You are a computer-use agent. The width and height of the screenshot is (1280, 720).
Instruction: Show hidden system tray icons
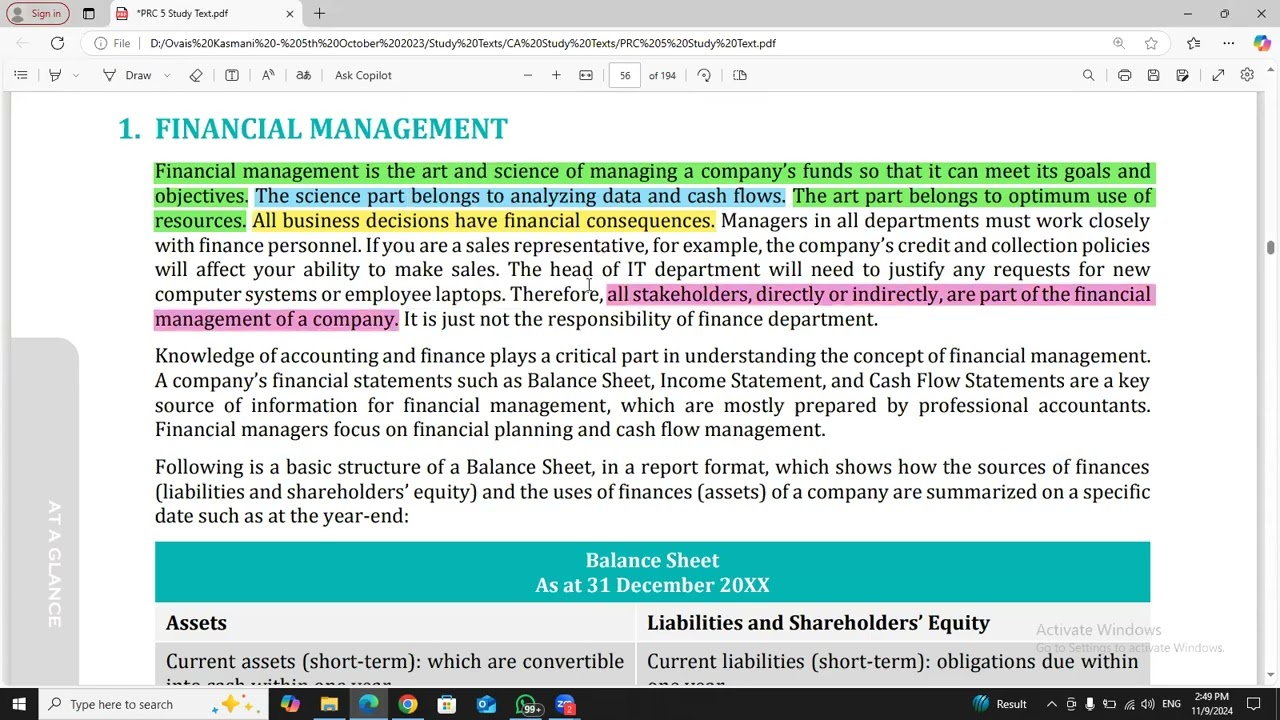(x=1051, y=704)
